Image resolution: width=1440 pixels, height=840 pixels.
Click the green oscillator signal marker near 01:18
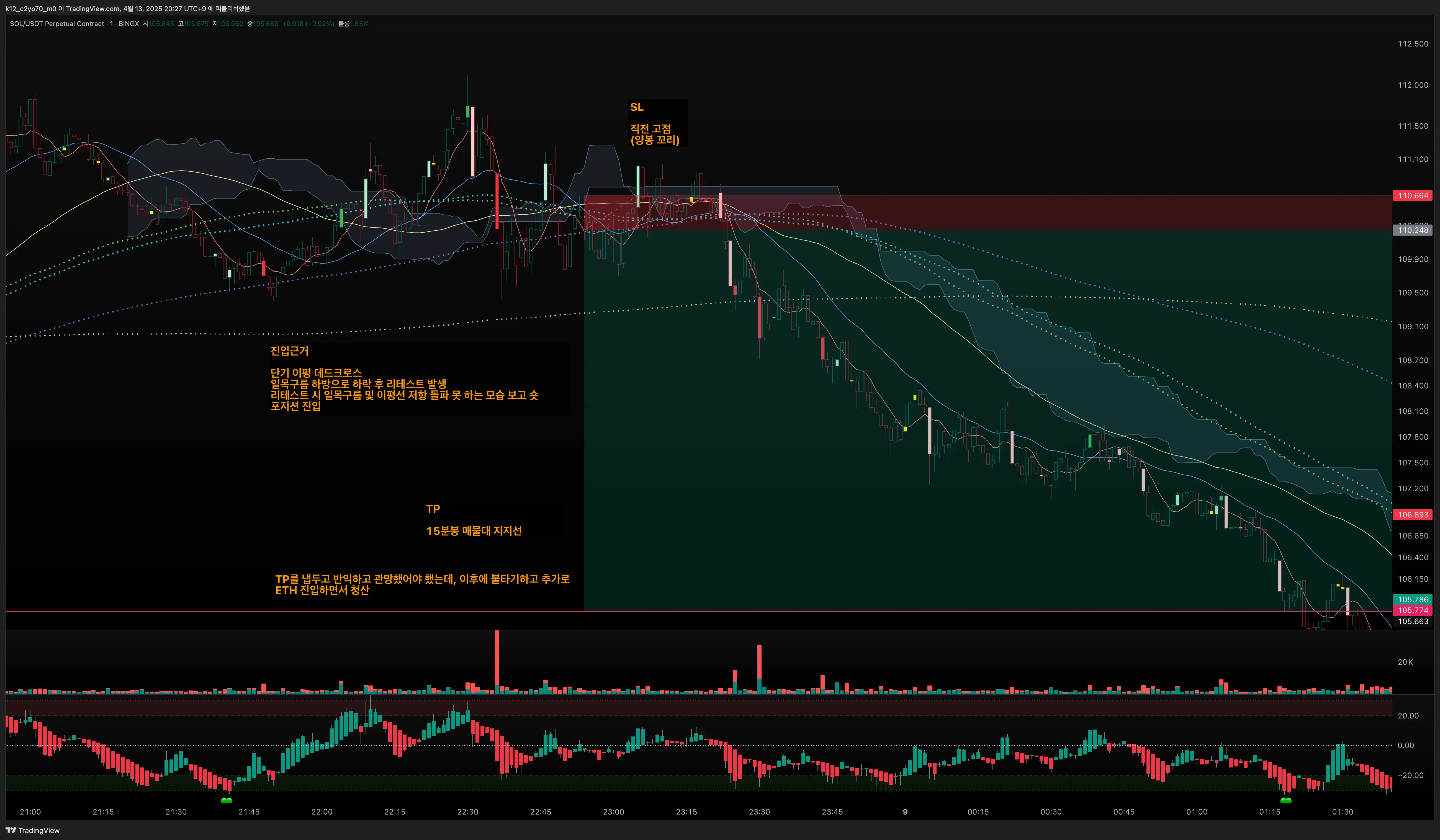click(1286, 800)
